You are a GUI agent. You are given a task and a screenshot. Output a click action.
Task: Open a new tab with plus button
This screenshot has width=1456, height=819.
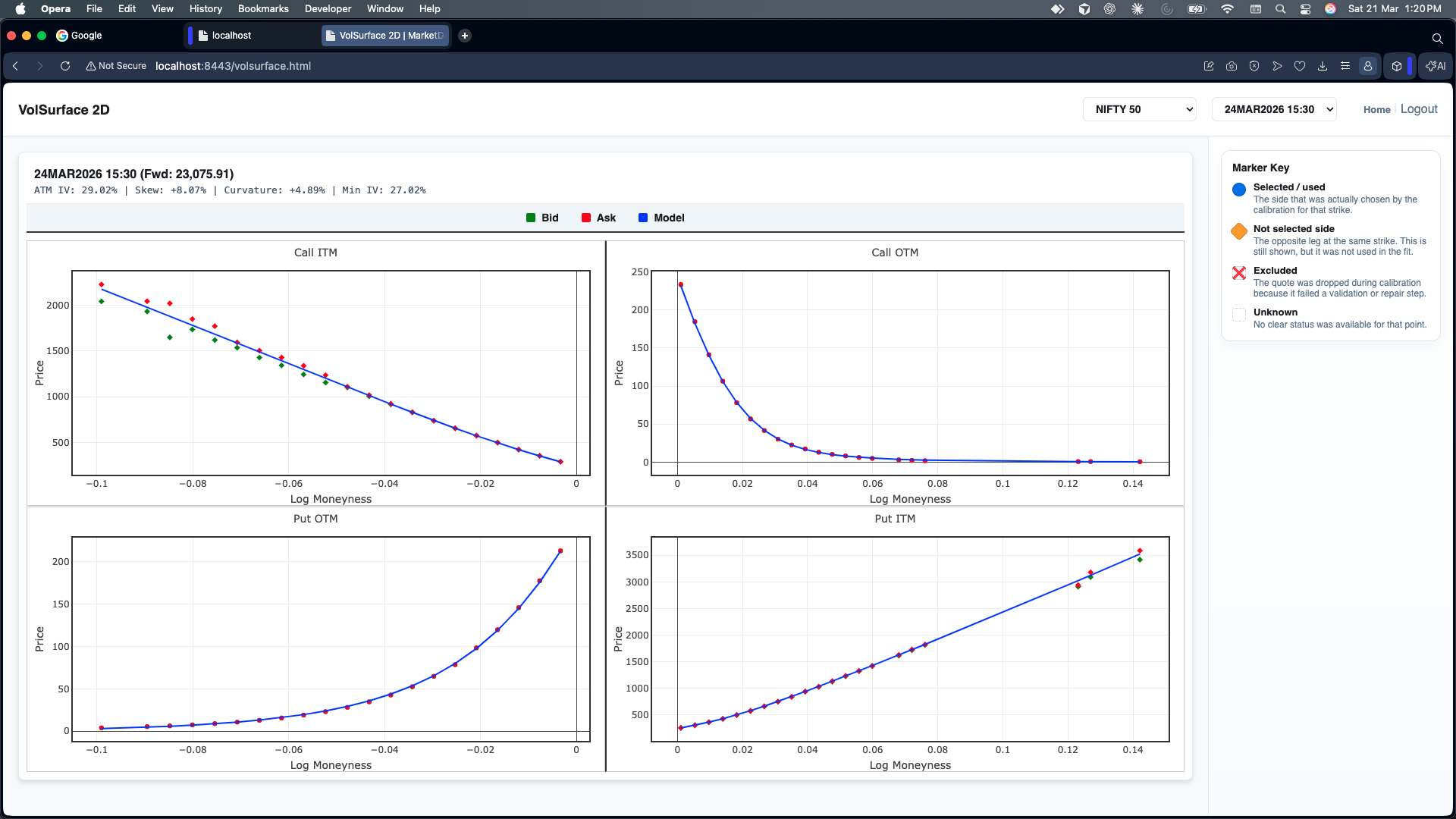[465, 36]
